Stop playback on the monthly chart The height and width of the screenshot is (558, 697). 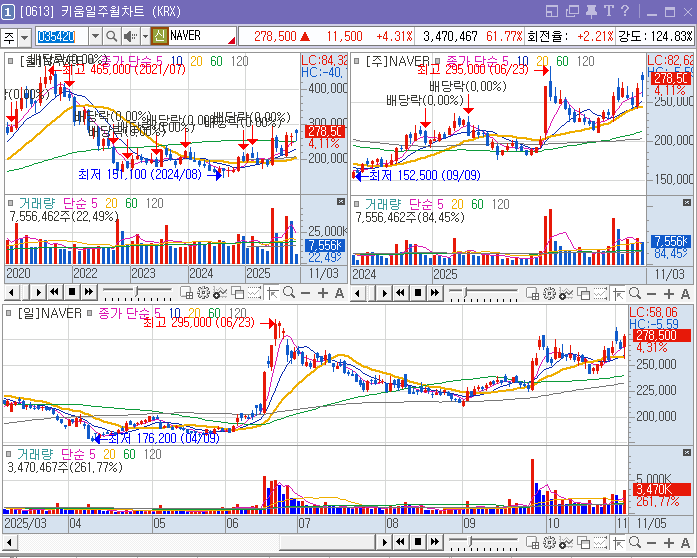click(x=72, y=292)
